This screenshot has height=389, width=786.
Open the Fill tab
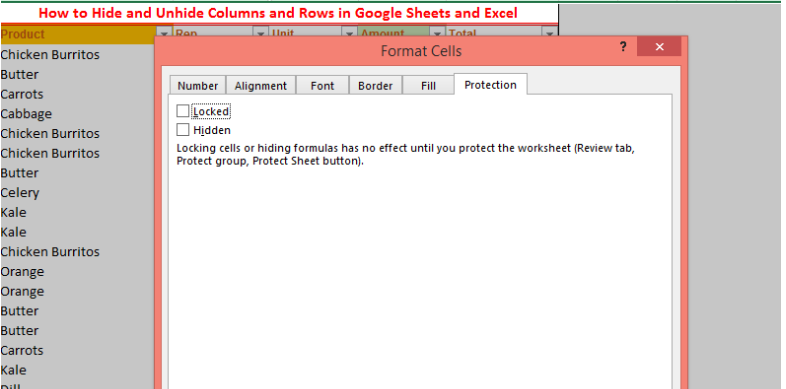pos(428,86)
